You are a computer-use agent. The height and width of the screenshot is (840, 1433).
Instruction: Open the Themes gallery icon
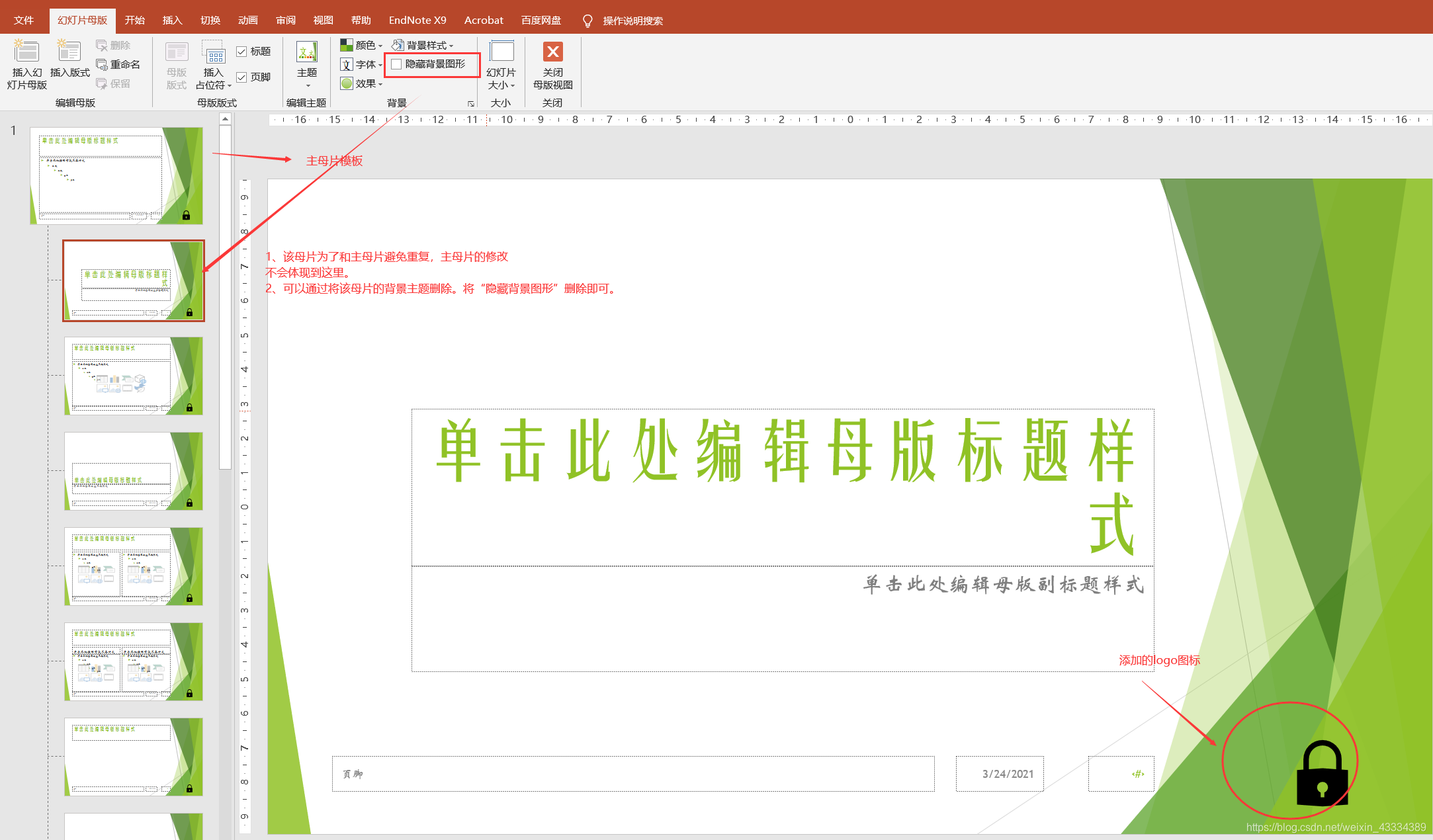tap(307, 52)
